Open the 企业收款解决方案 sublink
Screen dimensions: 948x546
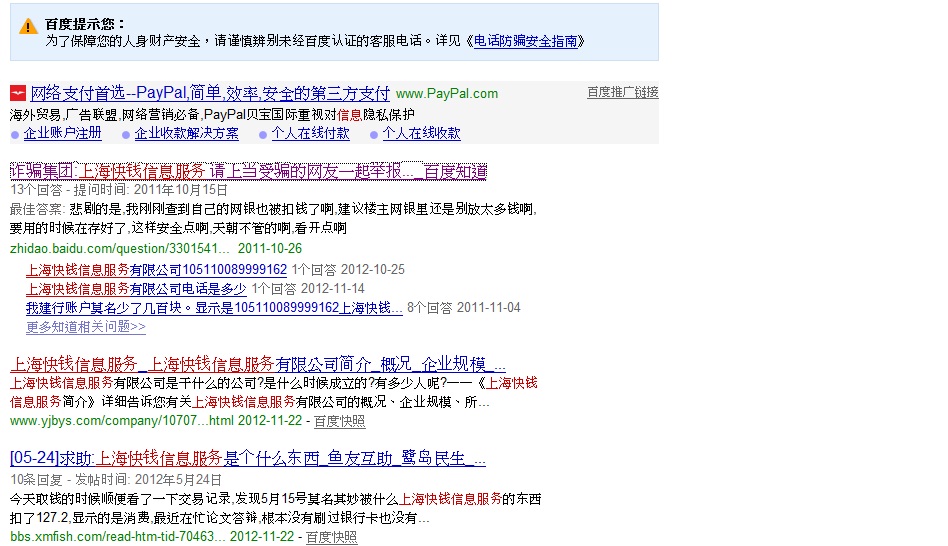pyautogui.click(x=186, y=133)
